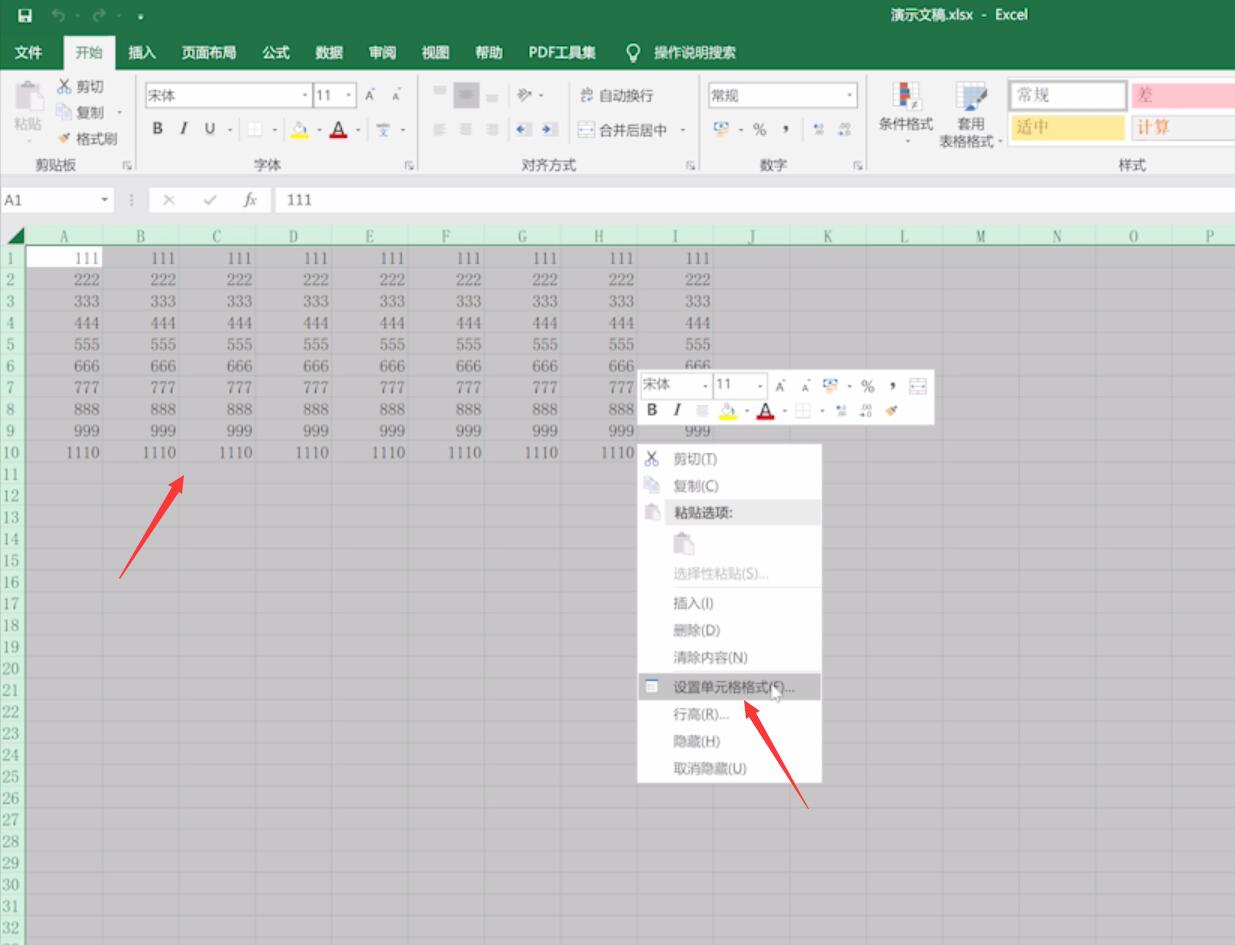The image size is (1235, 945).
Task: Choose 隐藏(H) in the context menu
Action: [729, 741]
